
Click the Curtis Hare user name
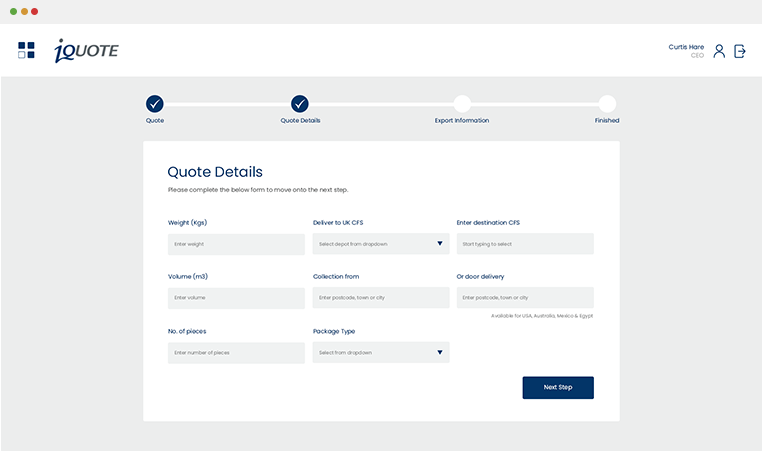686,47
